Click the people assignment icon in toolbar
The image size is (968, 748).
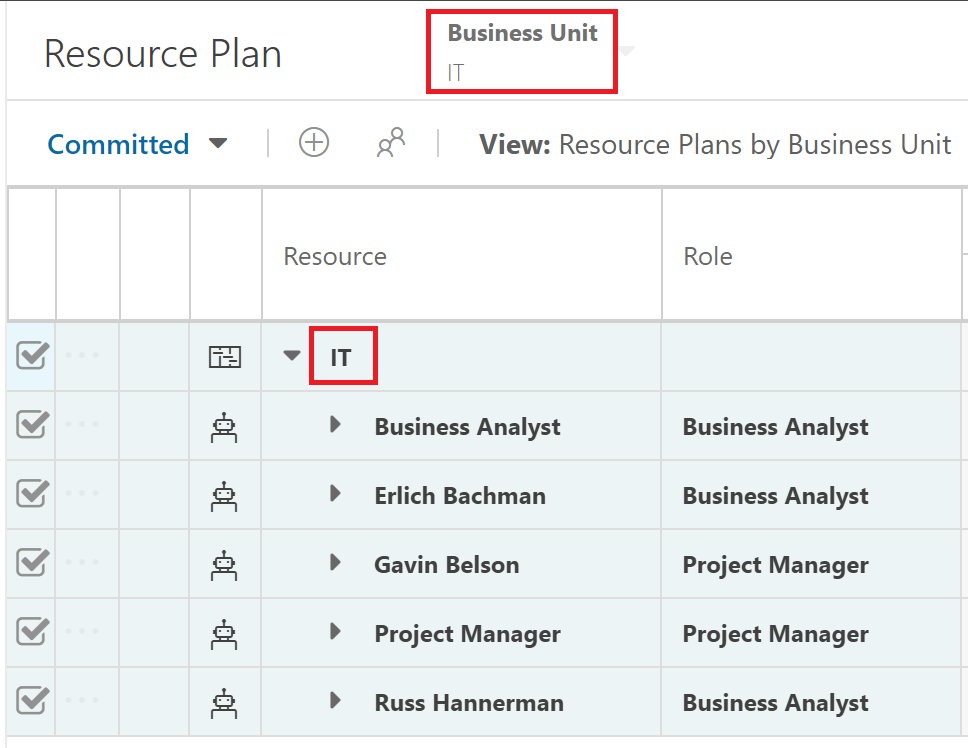tap(391, 143)
